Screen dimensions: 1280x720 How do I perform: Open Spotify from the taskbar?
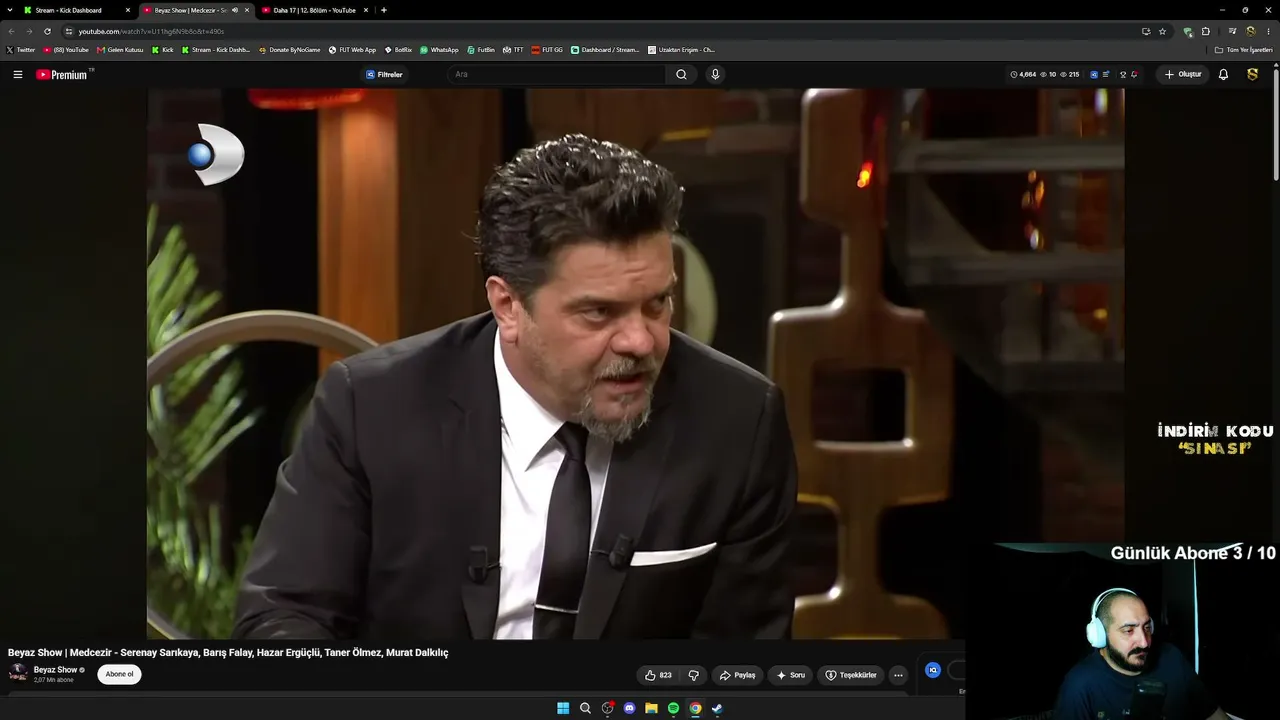pyautogui.click(x=673, y=708)
